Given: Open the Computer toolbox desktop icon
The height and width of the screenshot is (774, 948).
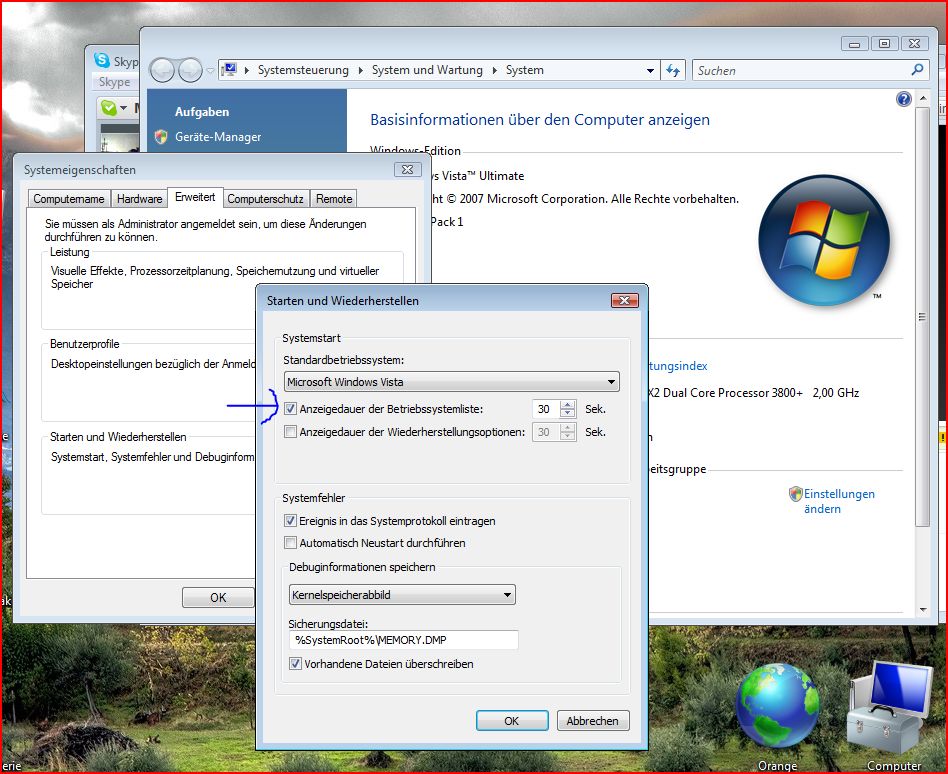Looking at the screenshot, I should (x=889, y=707).
